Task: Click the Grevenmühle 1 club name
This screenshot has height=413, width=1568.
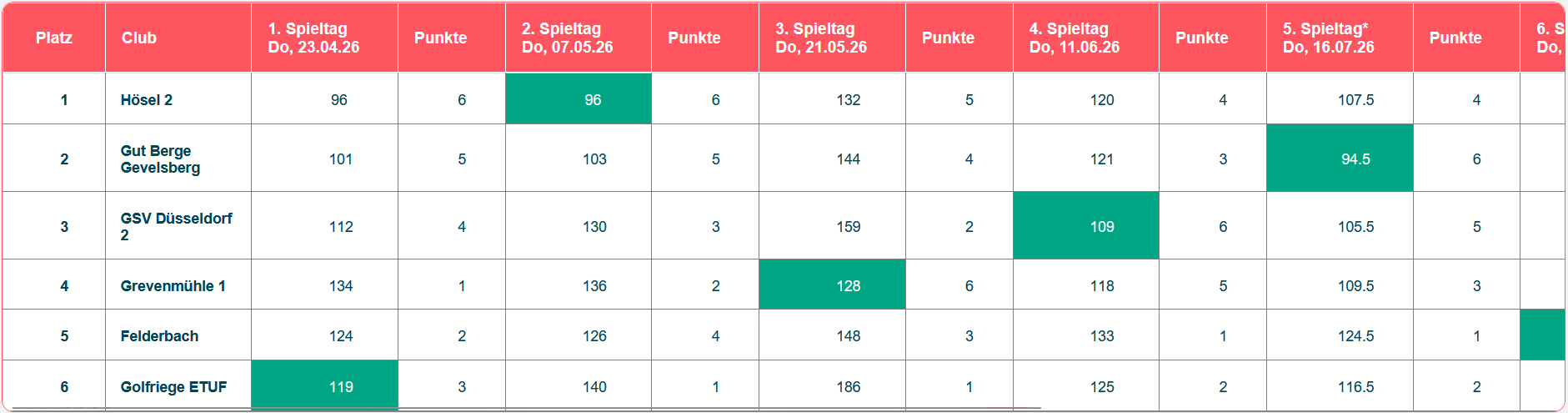Action: (173, 285)
